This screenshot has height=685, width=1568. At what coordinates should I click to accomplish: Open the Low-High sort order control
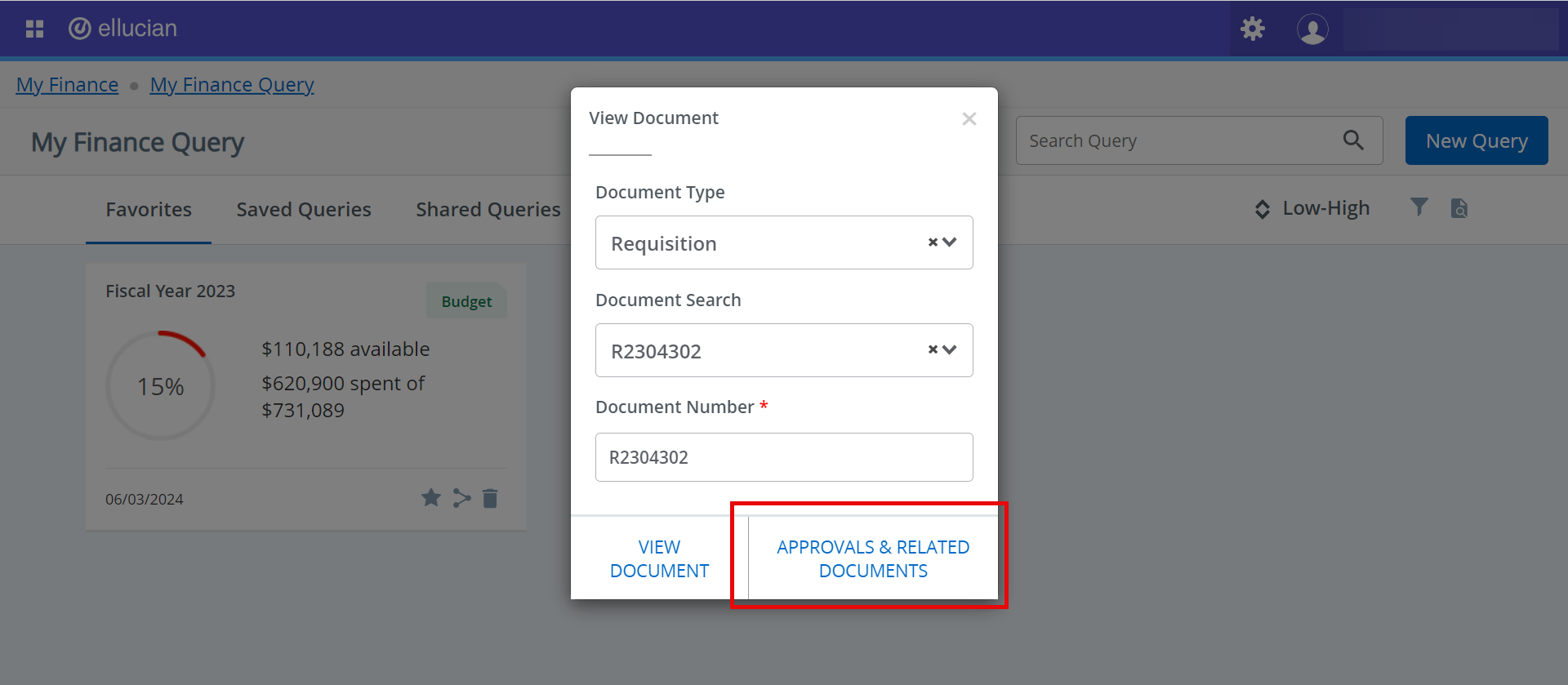pos(1312,209)
